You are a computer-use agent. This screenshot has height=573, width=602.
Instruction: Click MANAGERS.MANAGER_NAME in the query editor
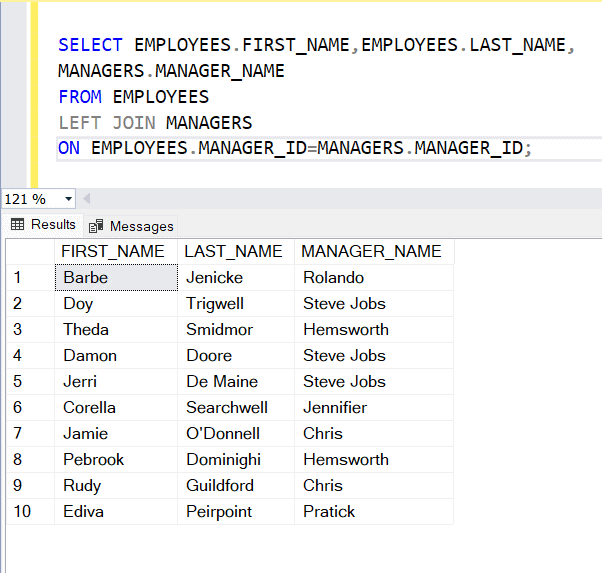pyautogui.click(x=171, y=71)
